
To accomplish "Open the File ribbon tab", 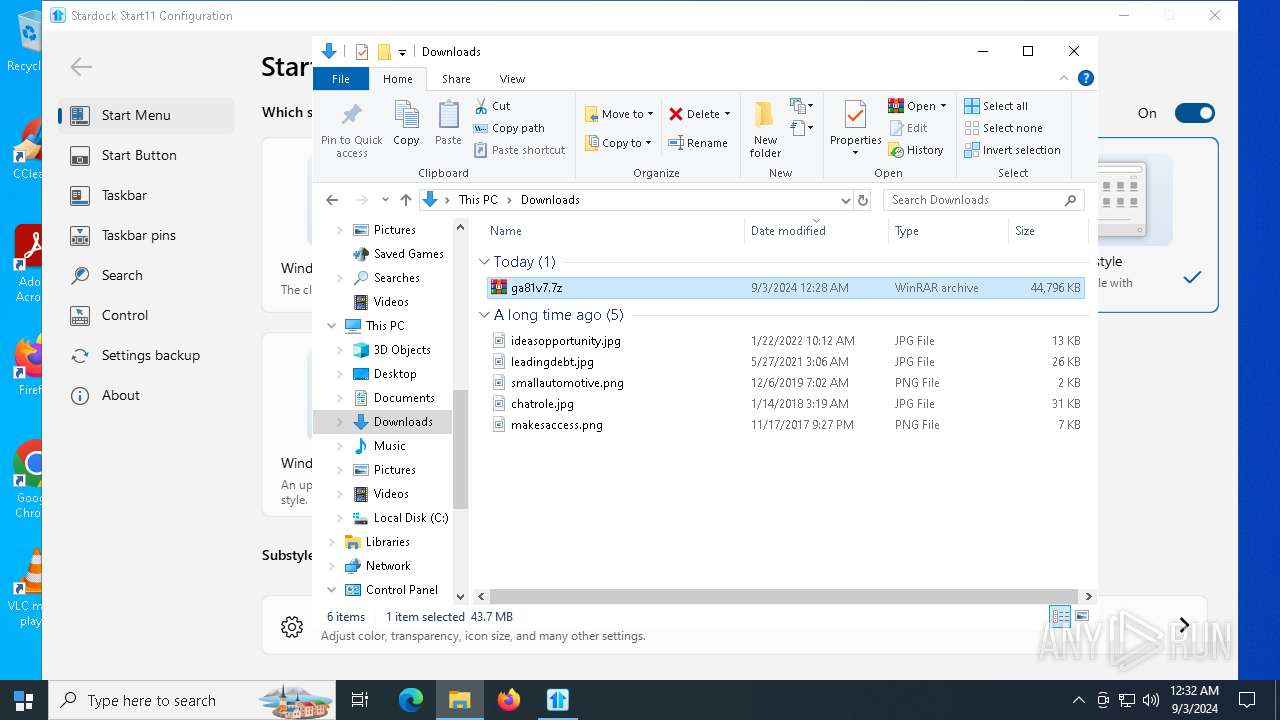I will coord(341,79).
